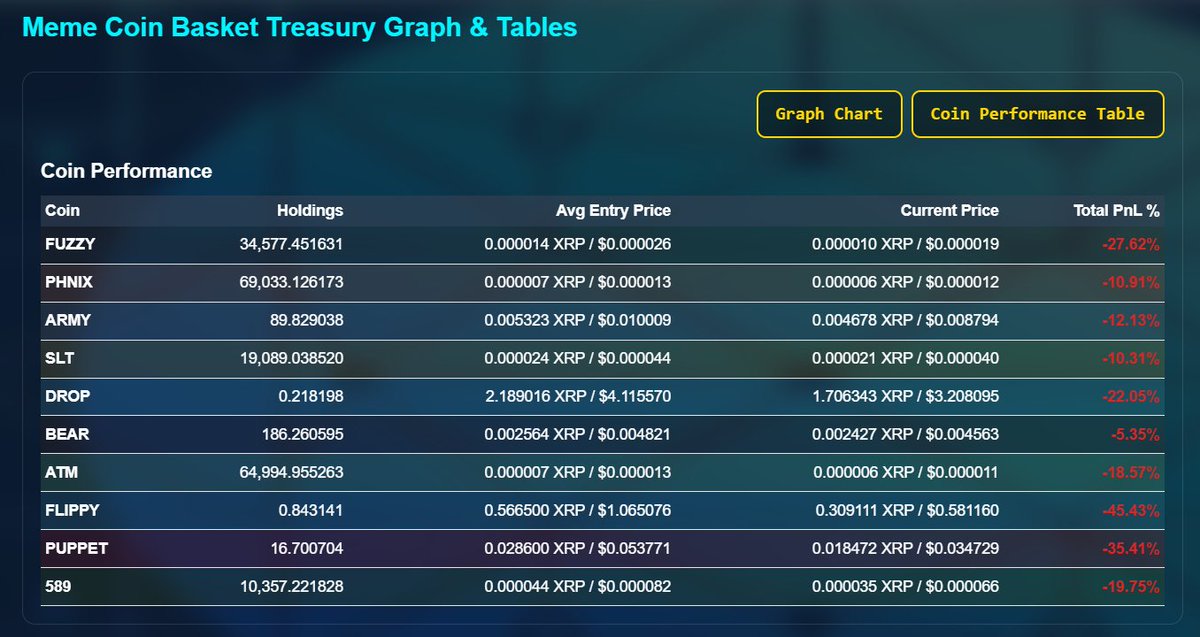1200x637 pixels.
Task: Select ARMY holdings 89.829038
Action: (x=306, y=320)
